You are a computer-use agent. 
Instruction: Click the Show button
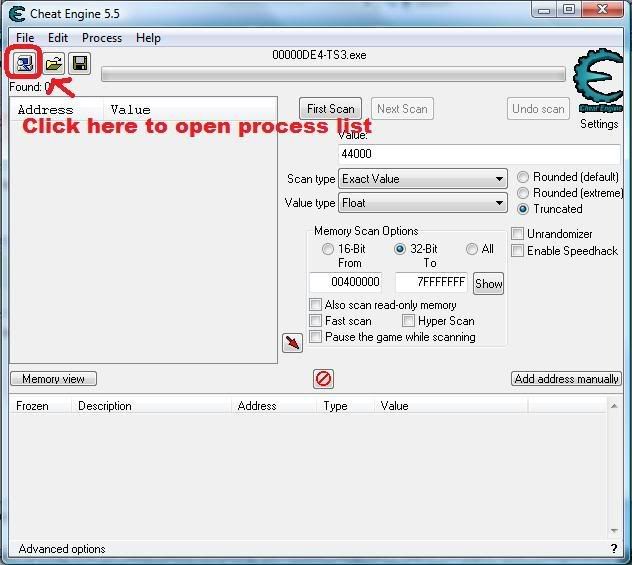(488, 284)
